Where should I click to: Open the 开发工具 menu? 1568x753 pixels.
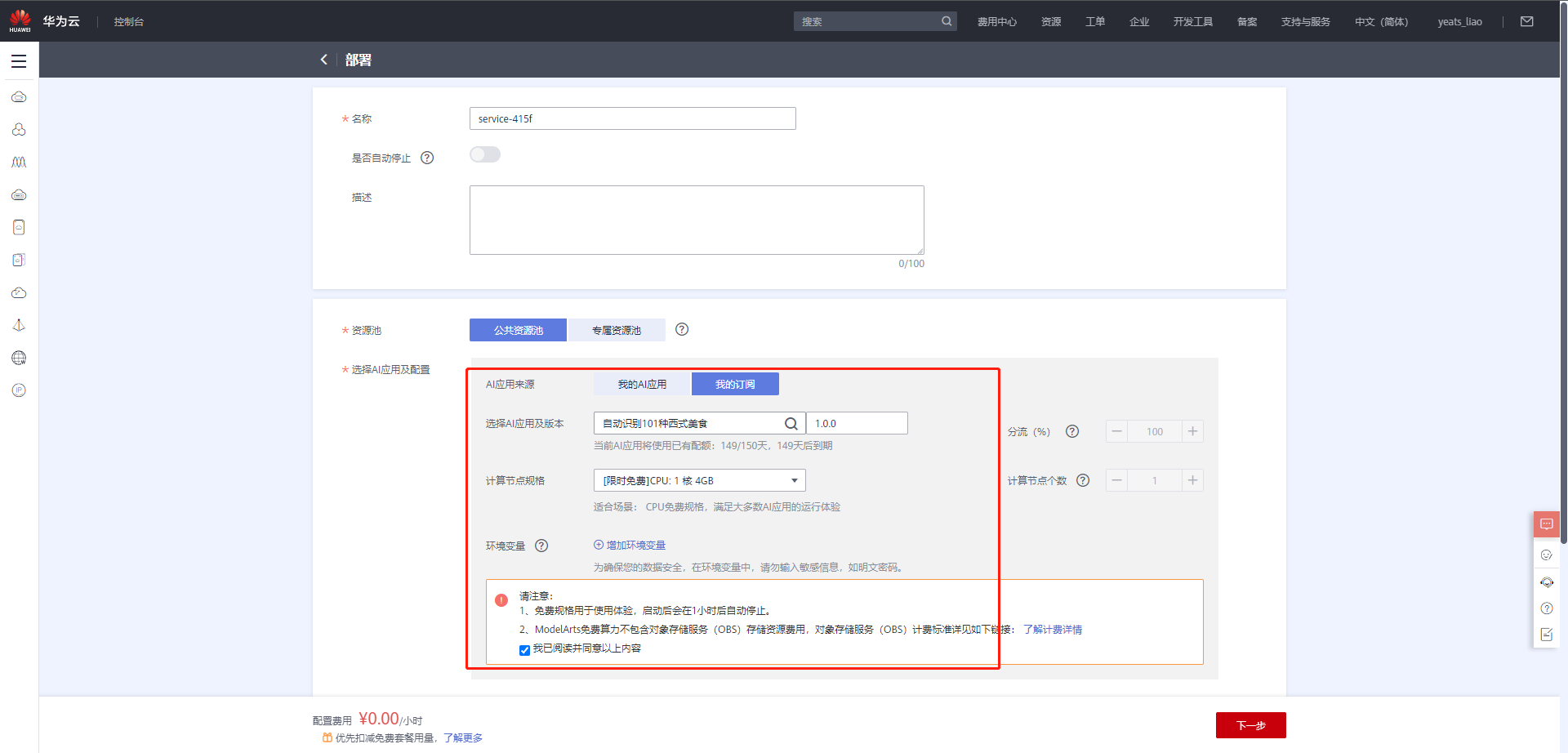point(1192,22)
